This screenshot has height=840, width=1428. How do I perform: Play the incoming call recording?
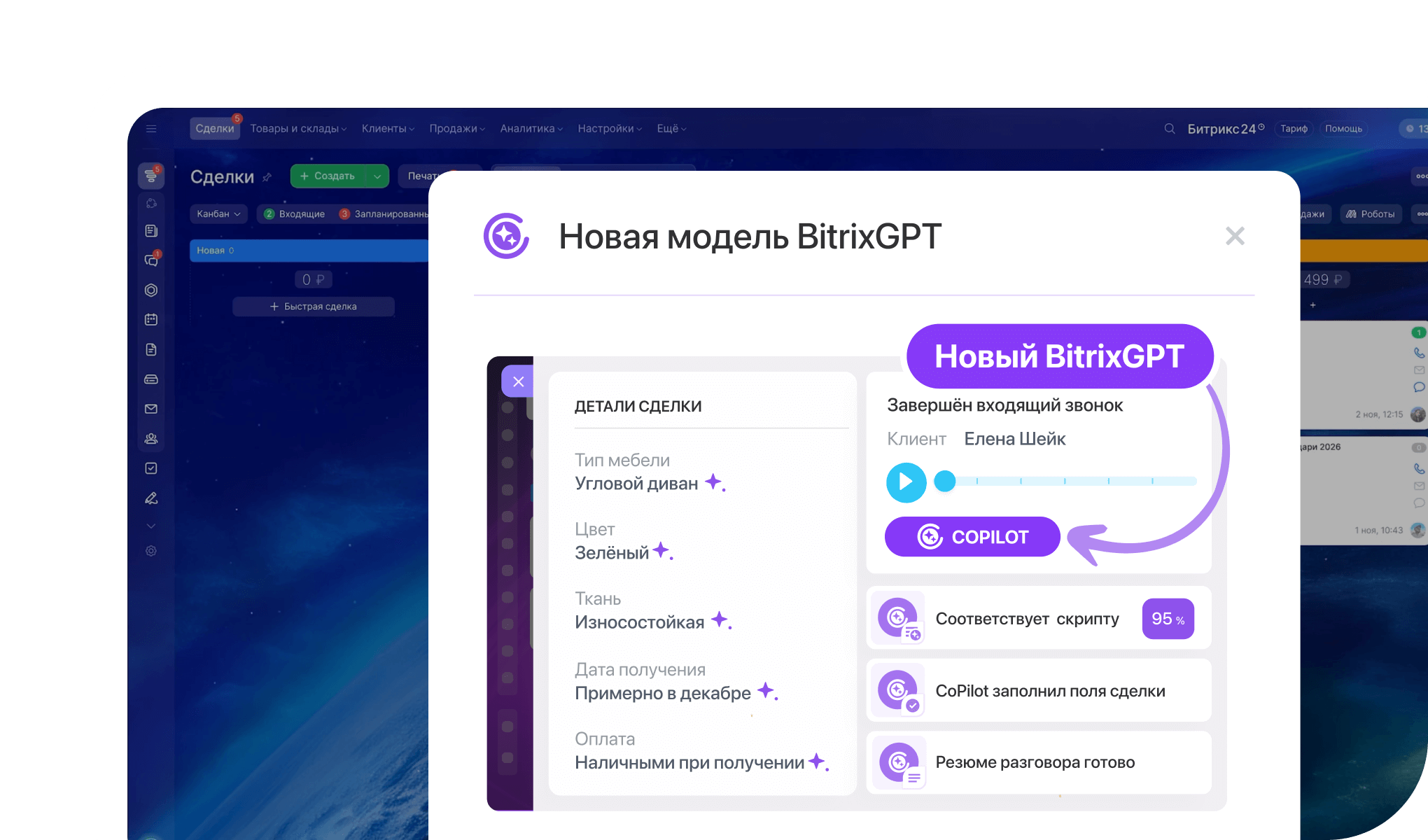(x=906, y=482)
